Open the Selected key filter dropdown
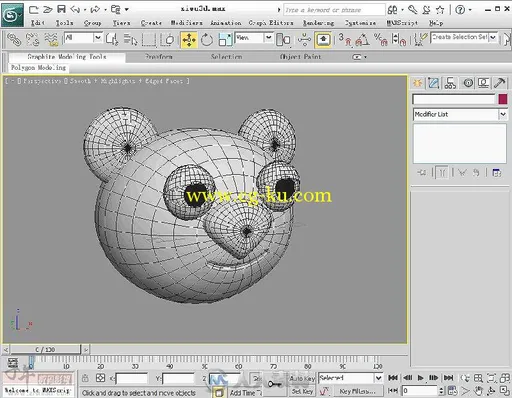 click(378, 378)
